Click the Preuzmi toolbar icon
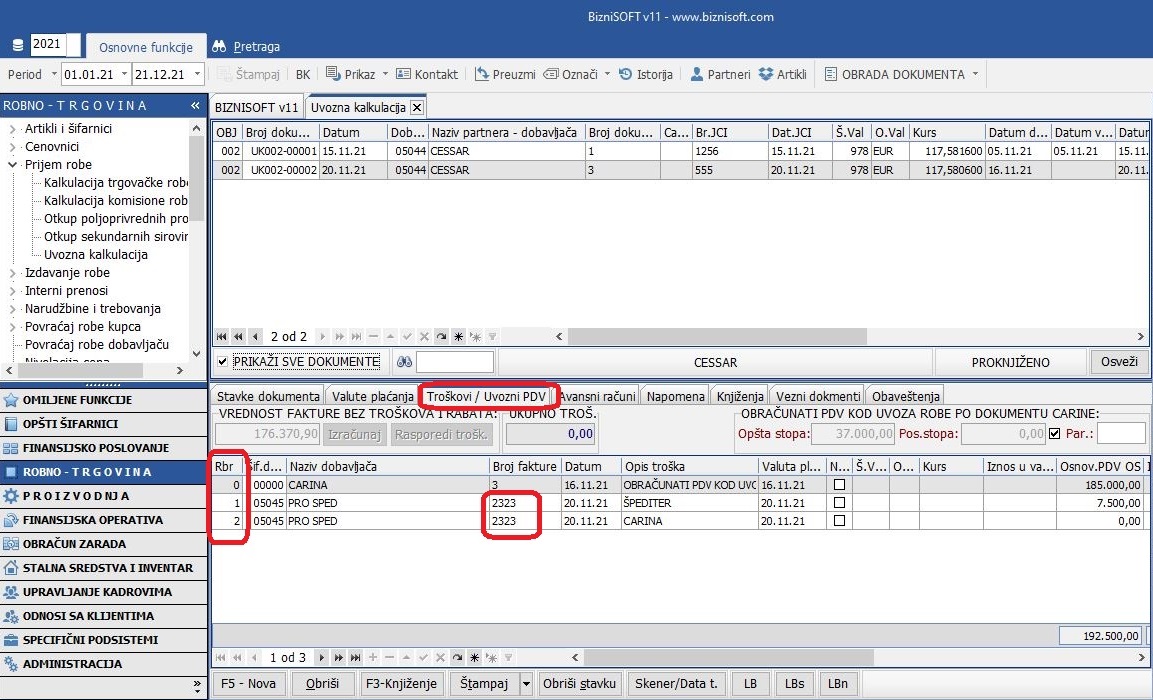Viewport: 1153px width, 700px height. pyautogui.click(x=482, y=75)
